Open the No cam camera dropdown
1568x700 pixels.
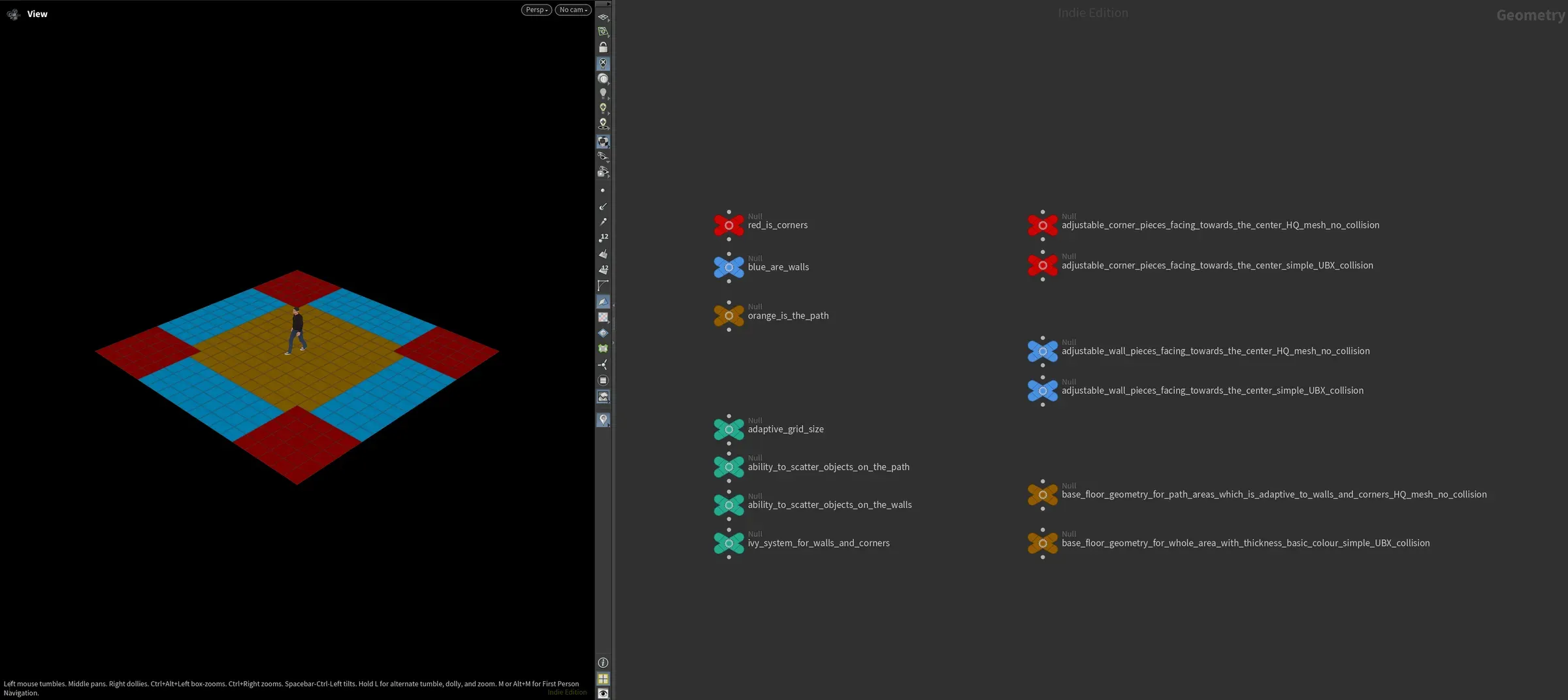point(573,10)
